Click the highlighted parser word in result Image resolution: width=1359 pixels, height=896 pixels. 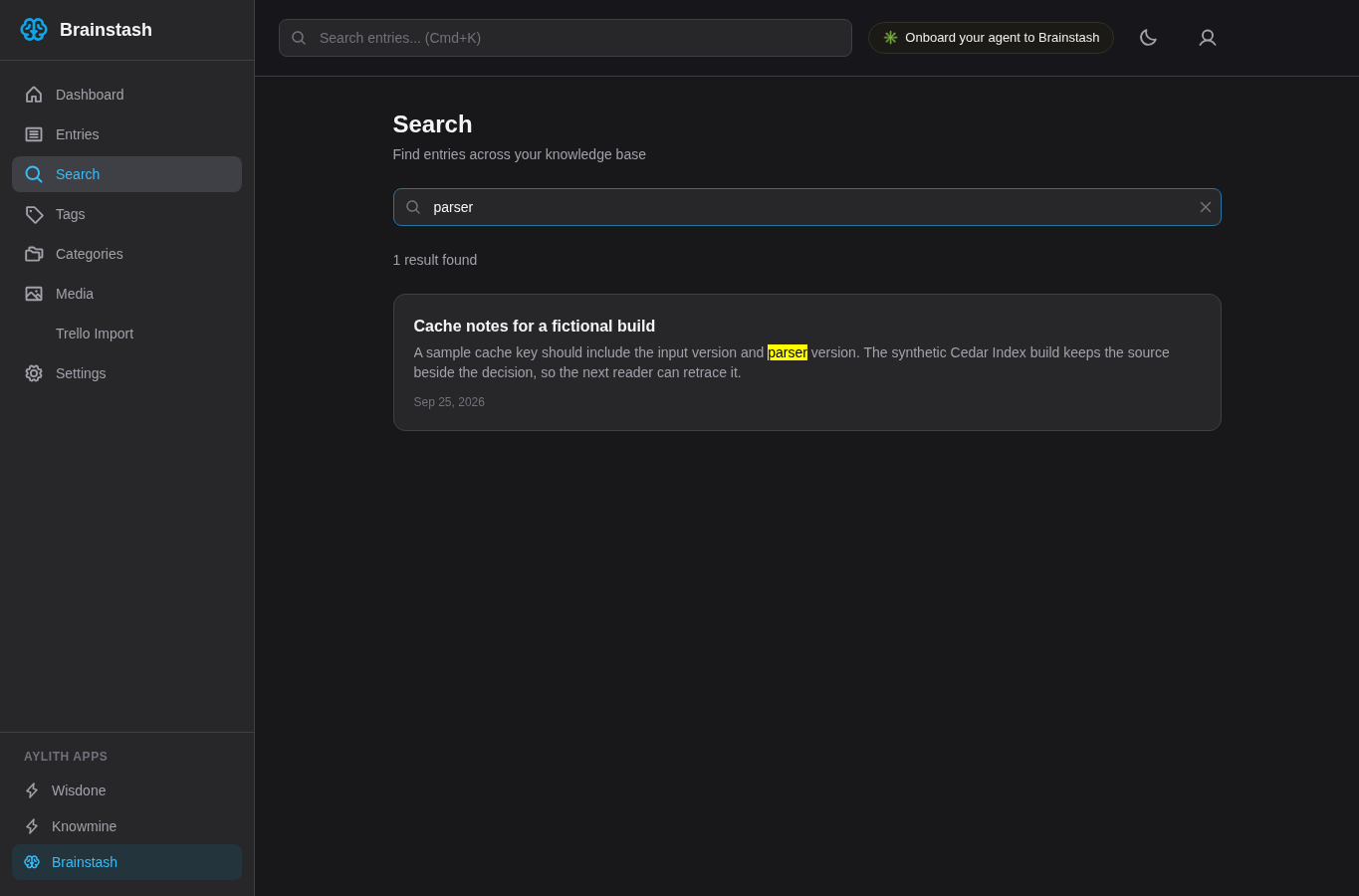(x=788, y=352)
